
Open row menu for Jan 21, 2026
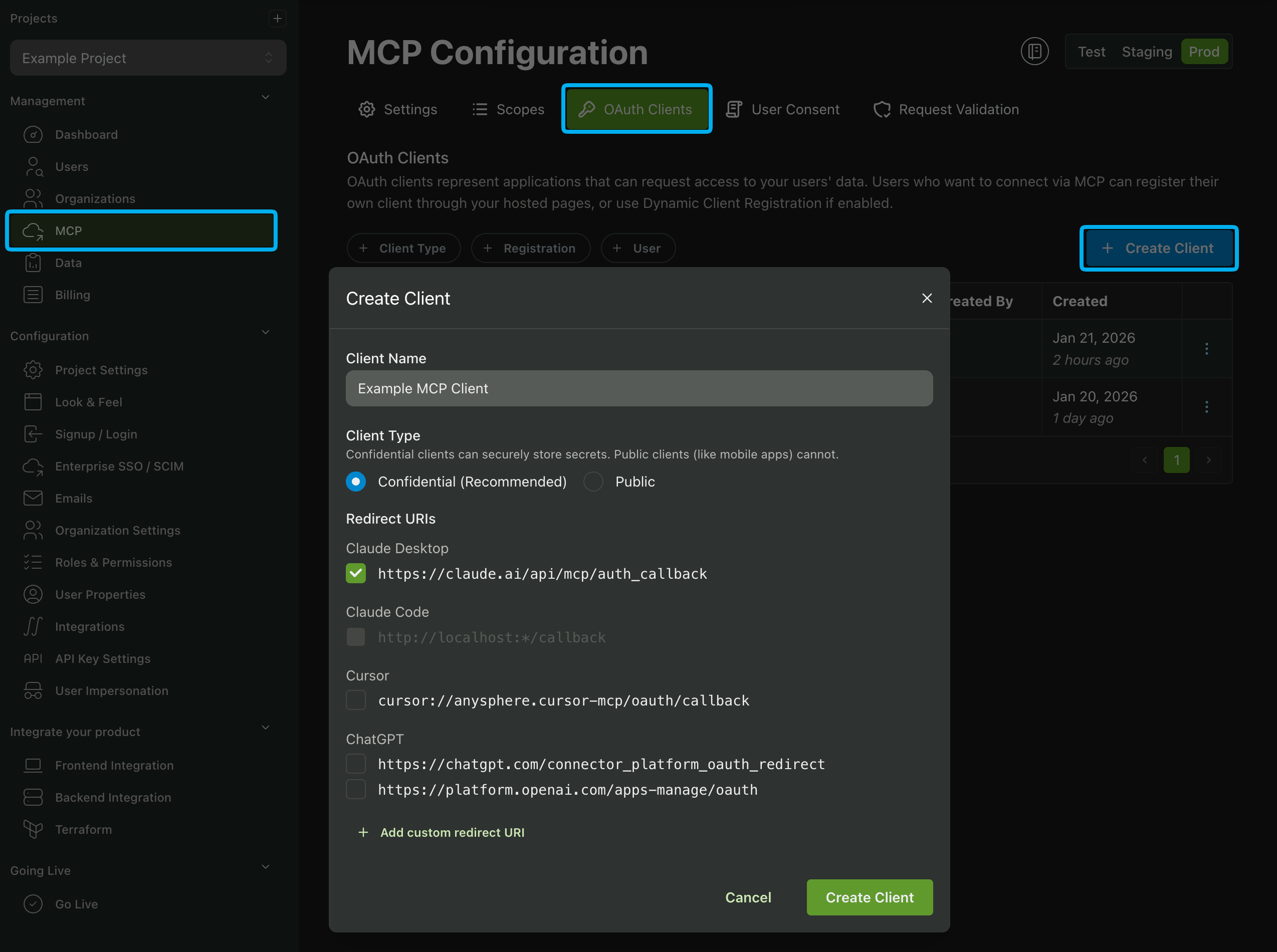tap(1206, 349)
